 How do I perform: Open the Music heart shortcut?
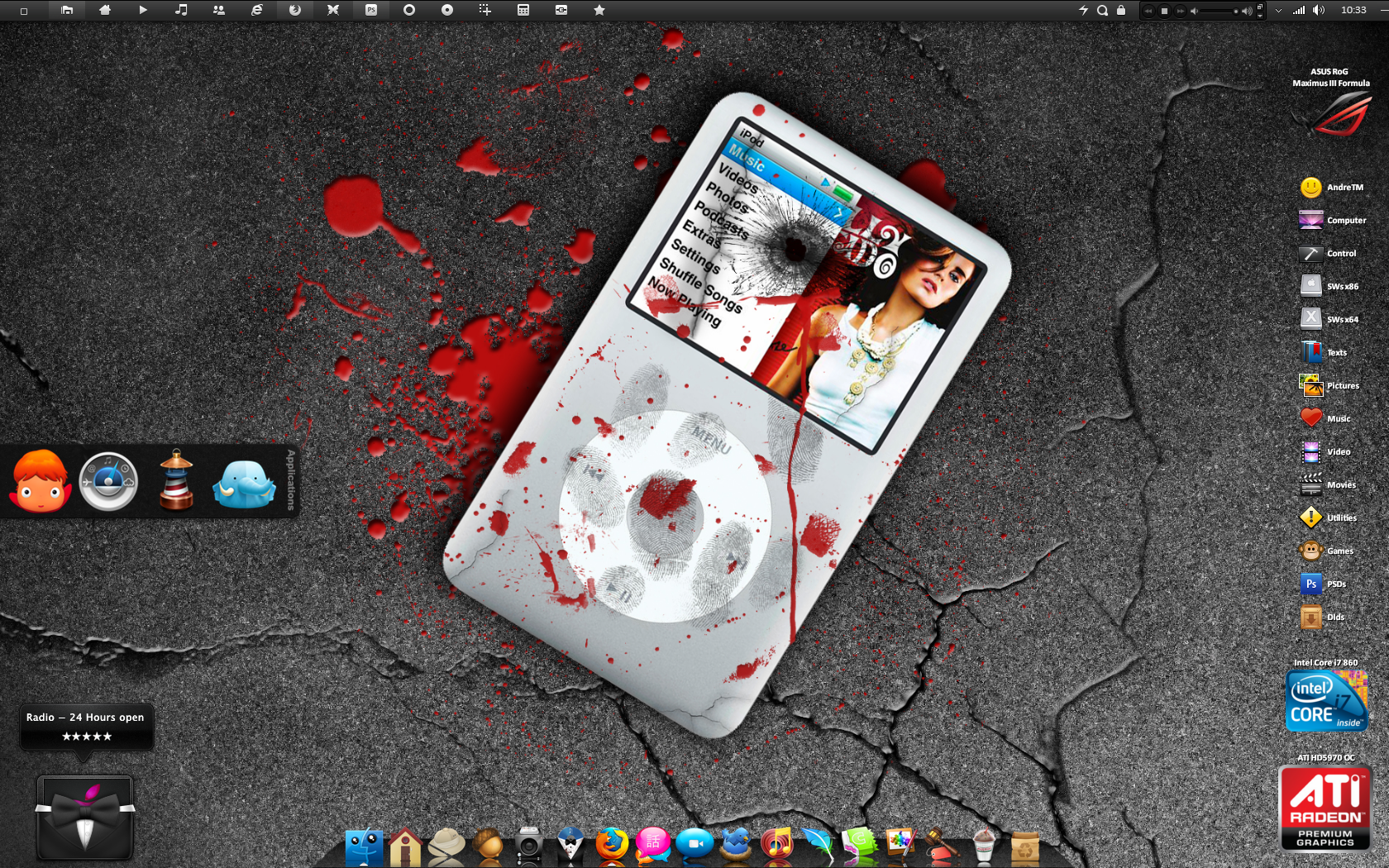coord(1325,418)
